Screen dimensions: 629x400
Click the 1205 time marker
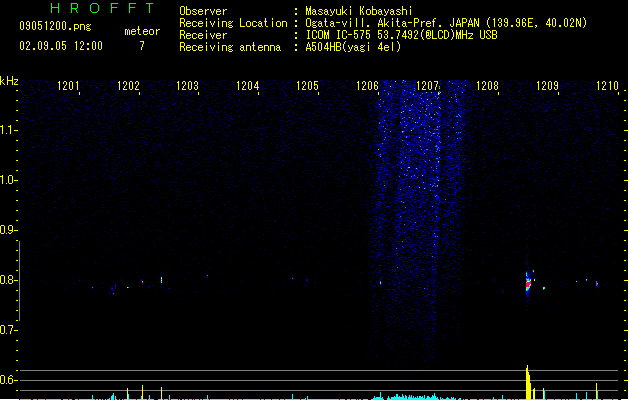[308, 86]
